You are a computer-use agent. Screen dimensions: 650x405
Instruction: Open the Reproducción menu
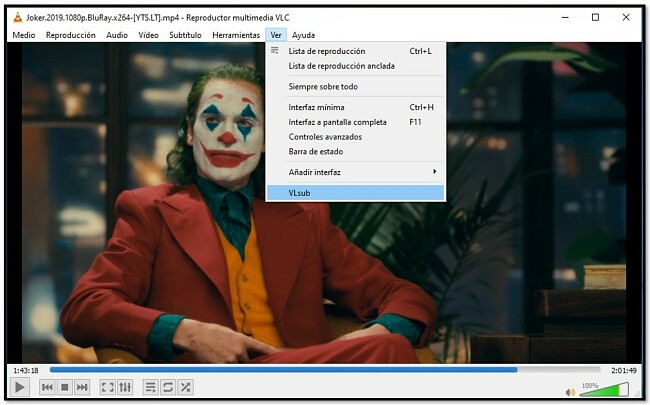click(70, 35)
